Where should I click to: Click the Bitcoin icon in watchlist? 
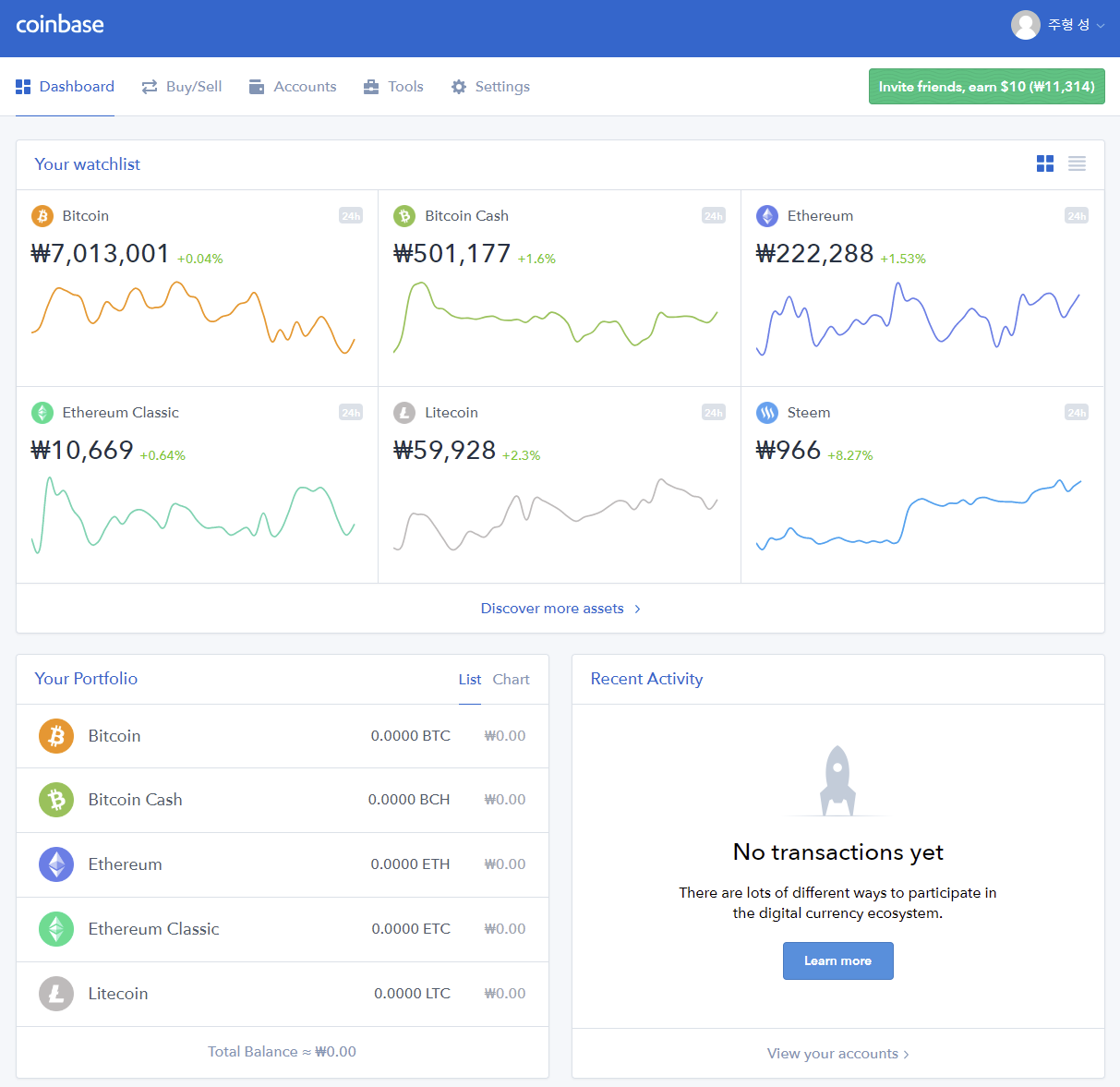click(x=42, y=216)
